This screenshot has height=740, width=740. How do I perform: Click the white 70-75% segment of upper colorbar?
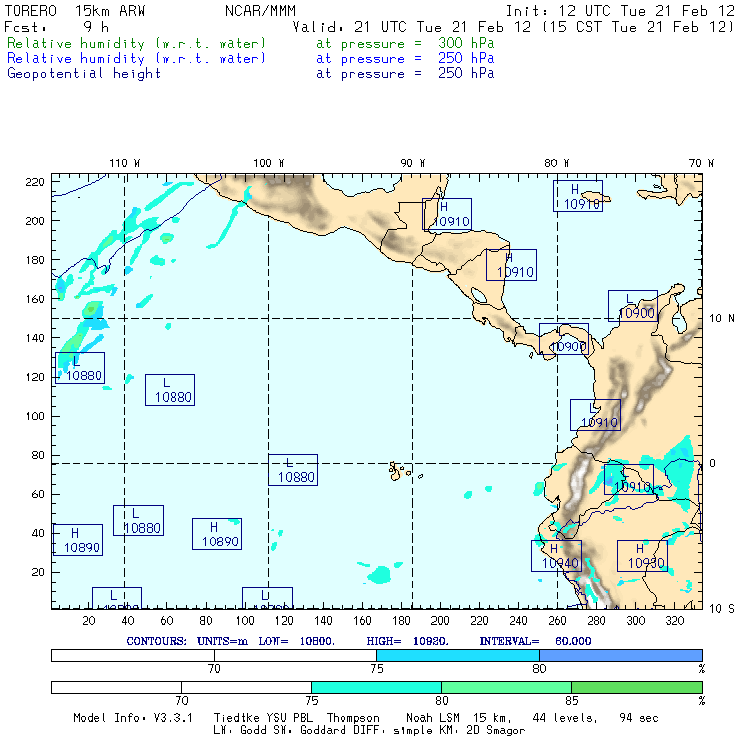pos(295,655)
